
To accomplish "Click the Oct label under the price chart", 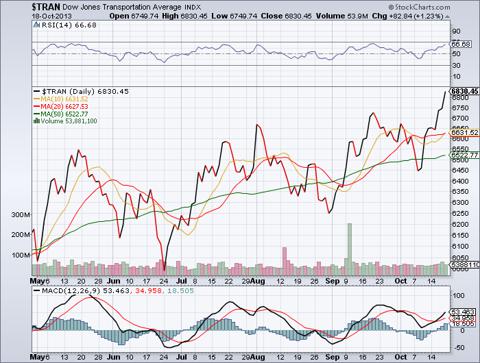I will pyautogui.click(x=401, y=281).
